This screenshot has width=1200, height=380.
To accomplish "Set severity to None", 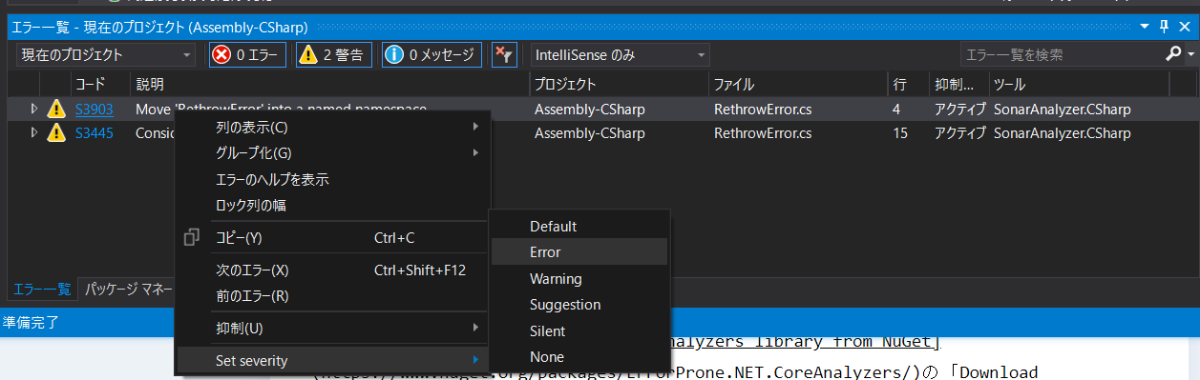I will (579, 356).
